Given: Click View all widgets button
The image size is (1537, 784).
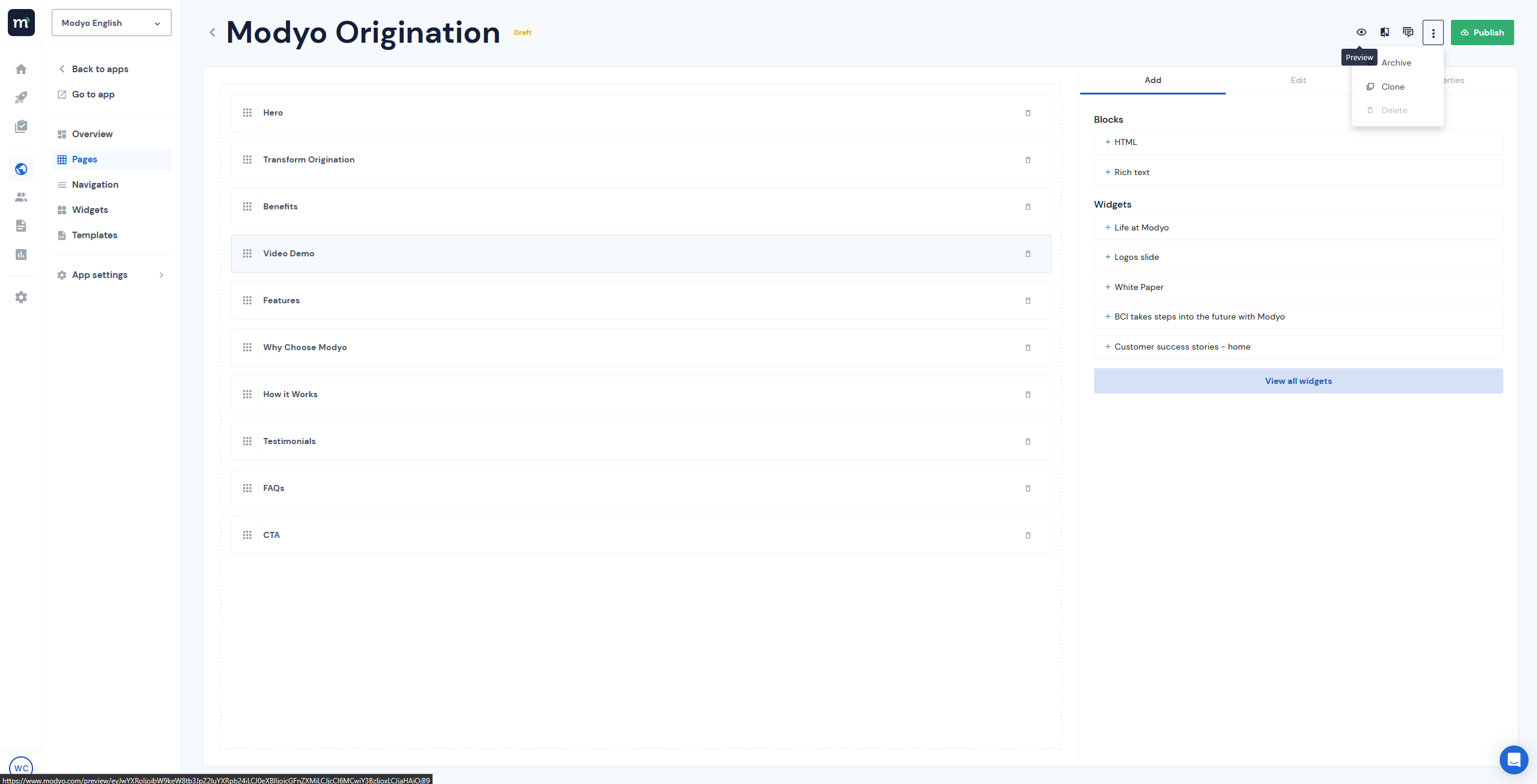Looking at the screenshot, I should [x=1298, y=381].
